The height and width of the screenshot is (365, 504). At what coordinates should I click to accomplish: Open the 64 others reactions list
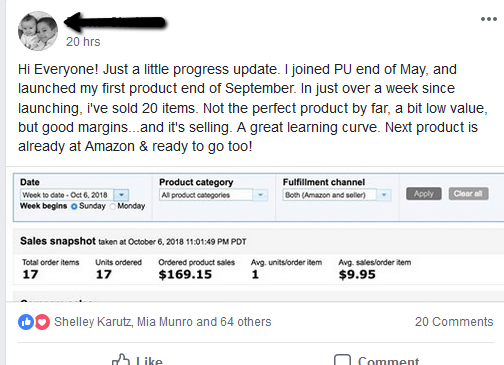[x=246, y=322]
